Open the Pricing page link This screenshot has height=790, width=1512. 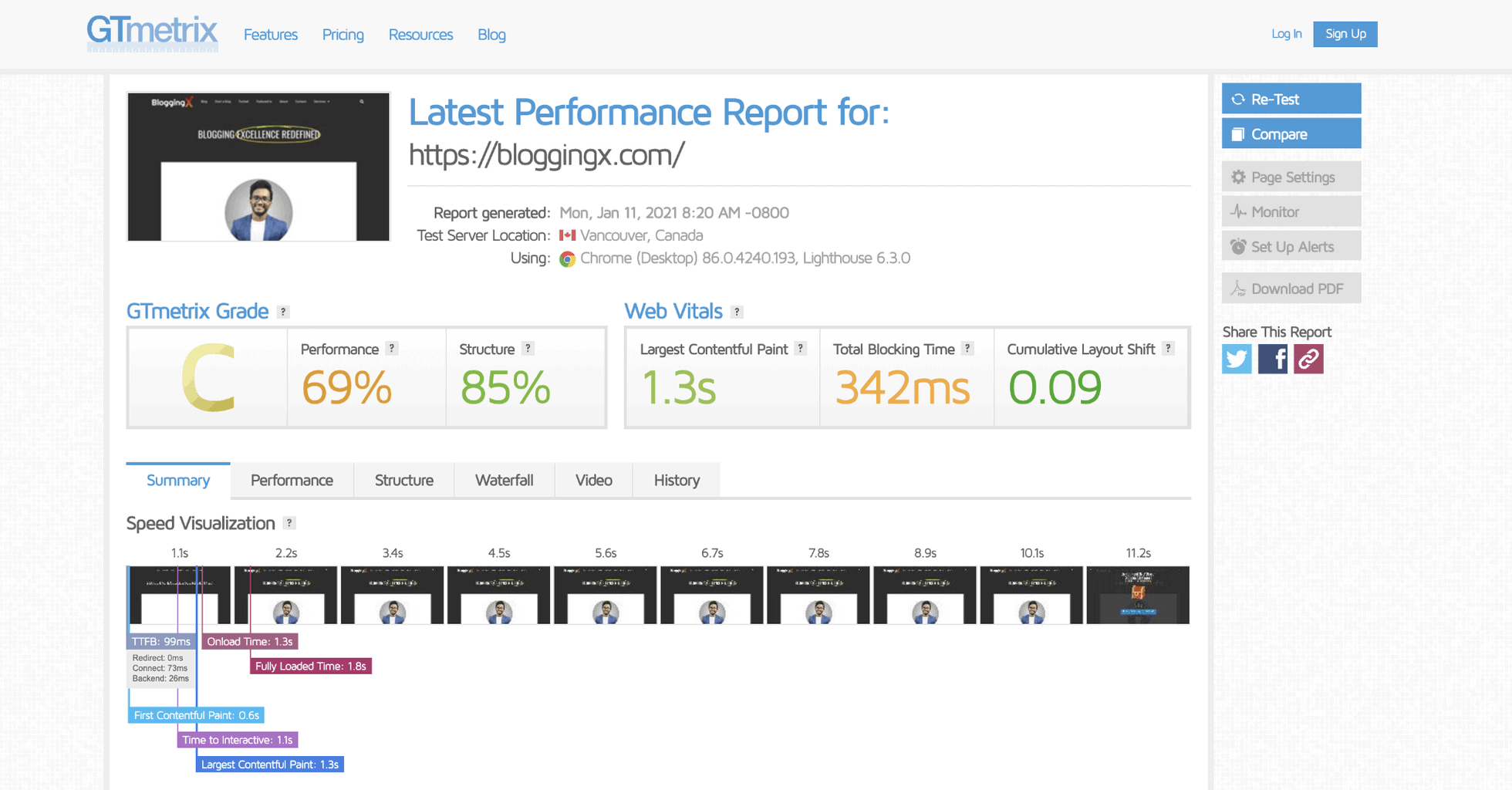pos(343,35)
